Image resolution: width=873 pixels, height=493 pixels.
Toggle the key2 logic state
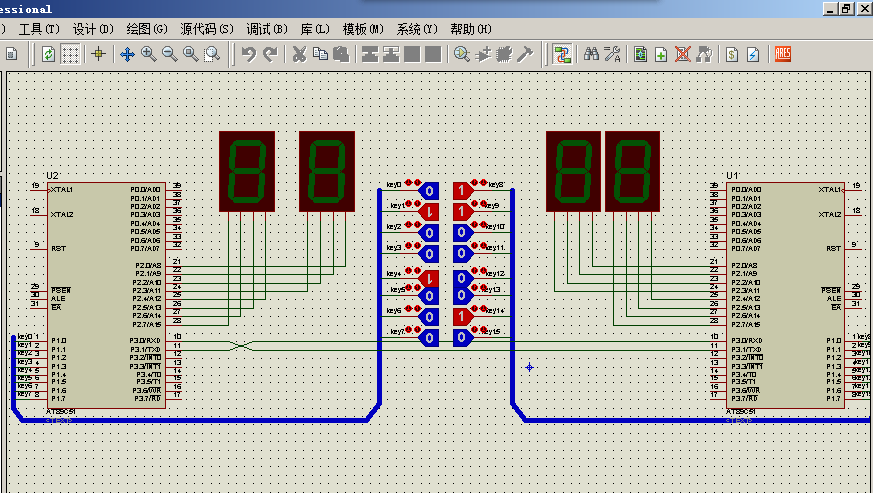[x=429, y=233]
